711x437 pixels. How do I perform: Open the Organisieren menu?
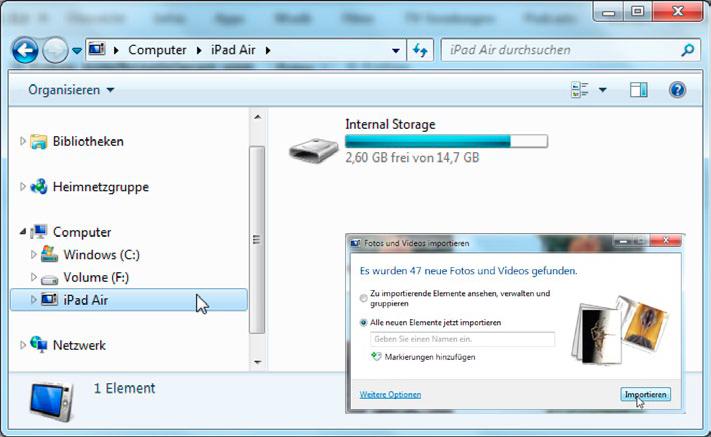71,90
